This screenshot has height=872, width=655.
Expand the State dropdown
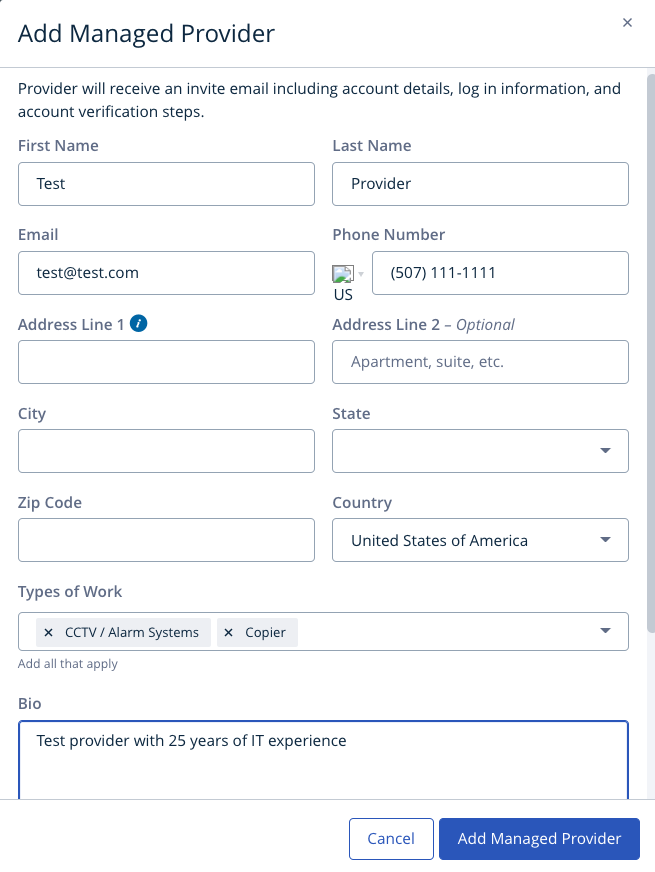[605, 451]
